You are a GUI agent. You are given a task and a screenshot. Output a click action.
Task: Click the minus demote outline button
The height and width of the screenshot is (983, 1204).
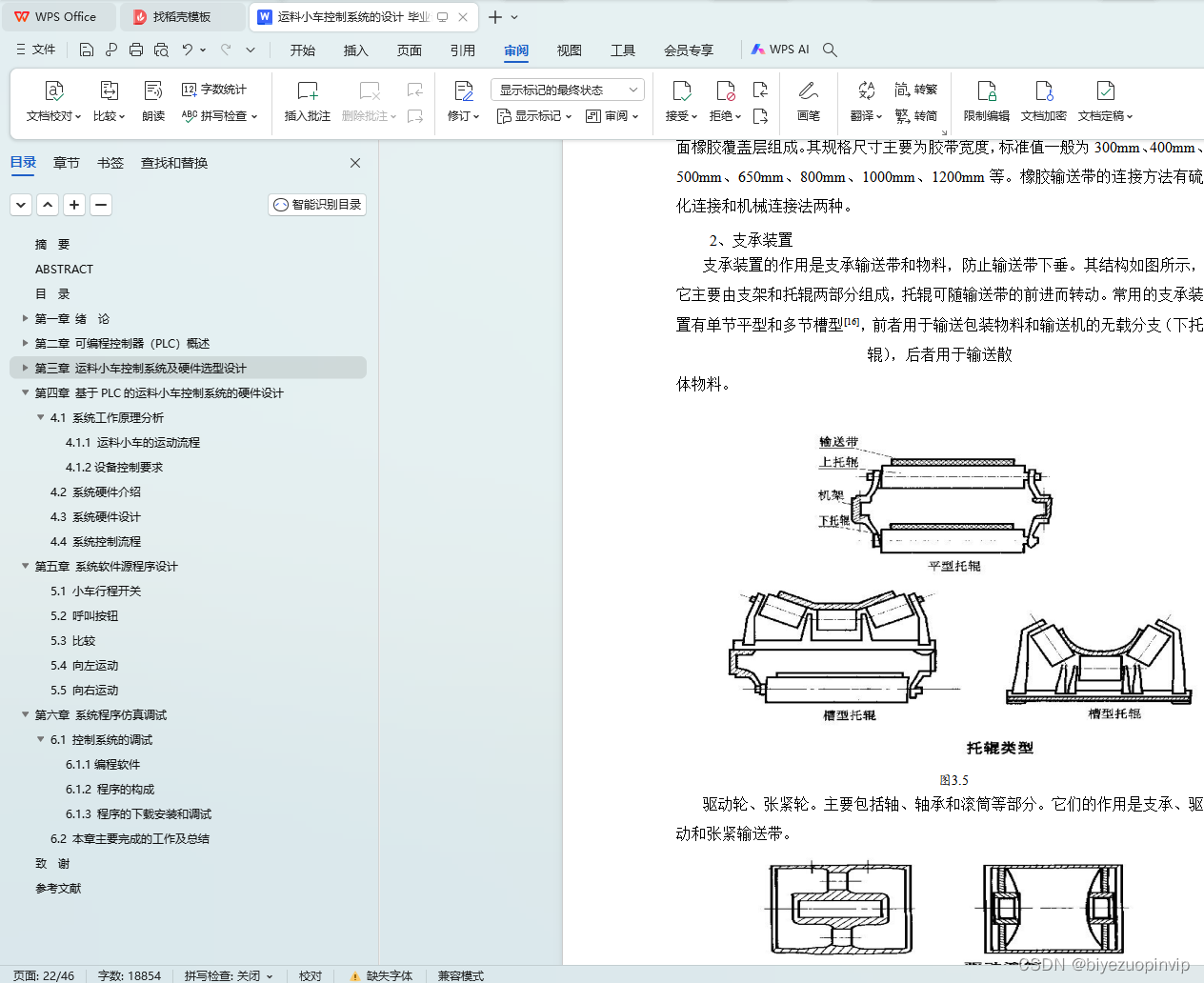101,205
